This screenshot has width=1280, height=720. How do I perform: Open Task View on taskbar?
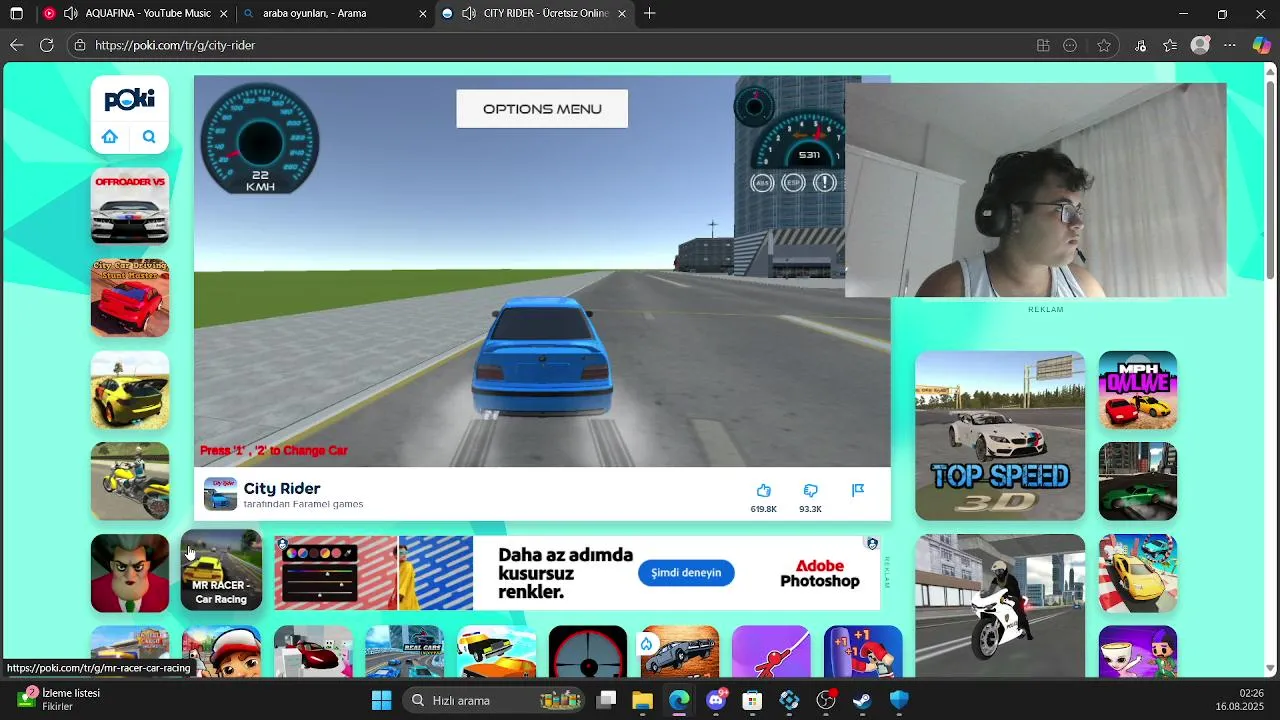pyautogui.click(x=606, y=700)
